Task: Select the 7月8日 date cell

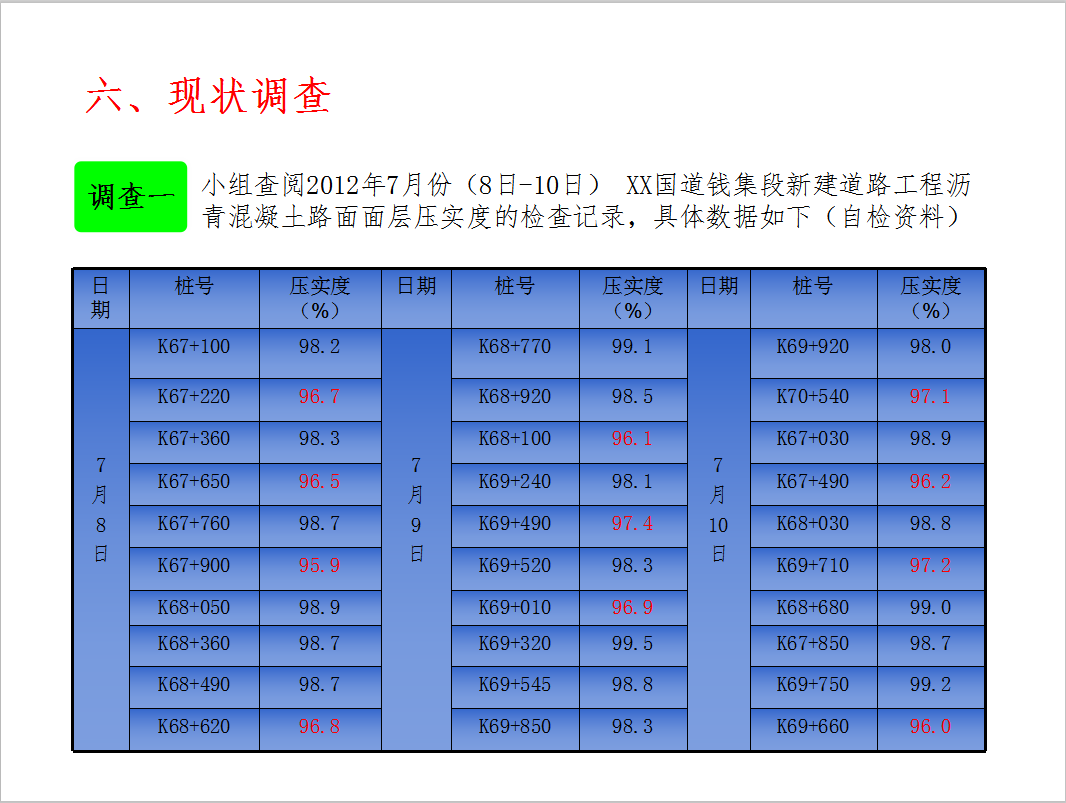Action: (101, 540)
